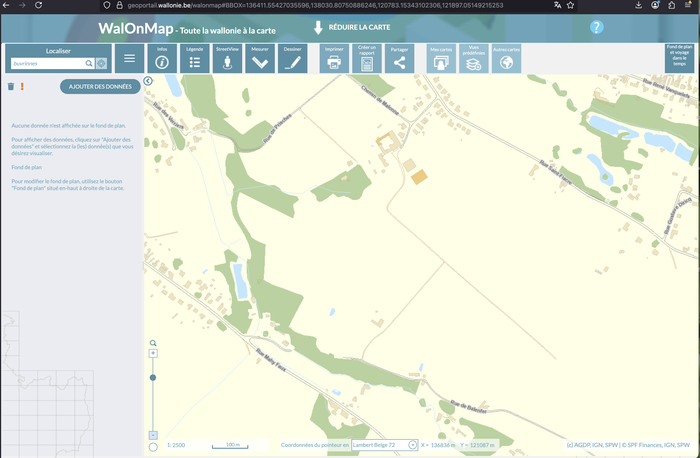
Task: Open the Dessiner drawing tool
Action: click(292, 58)
